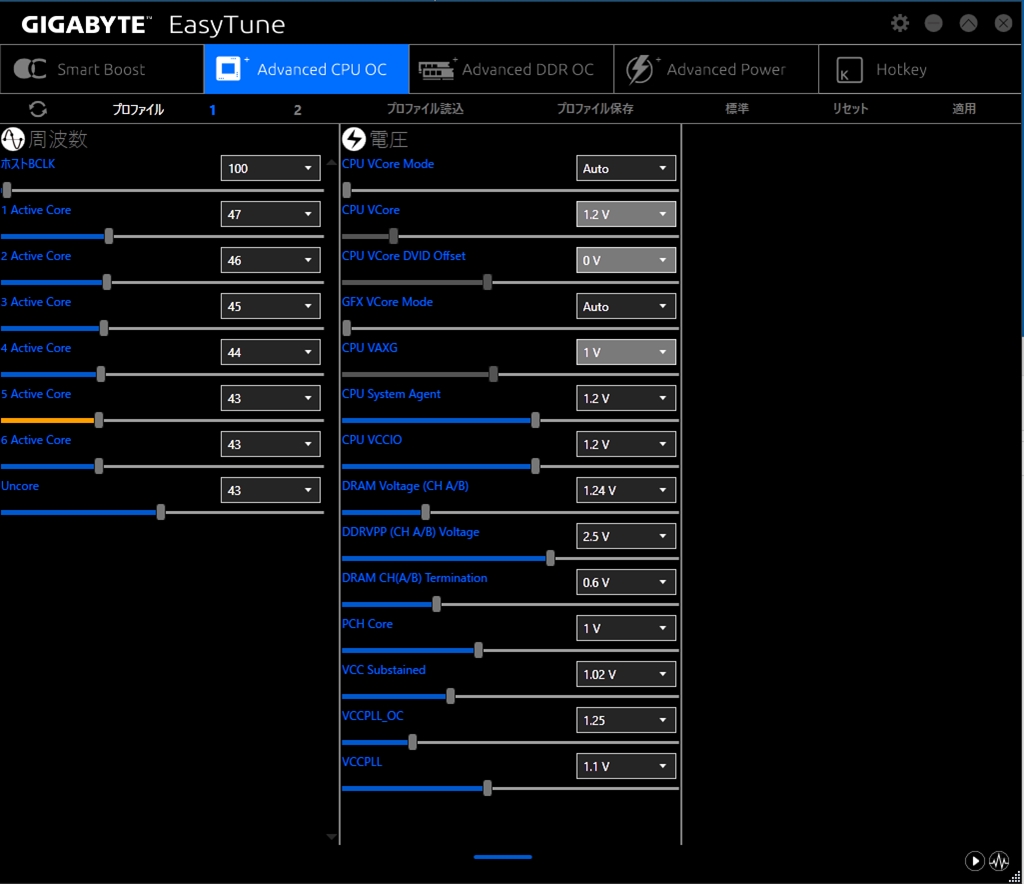
Task: Click the DRAM Voltage (CH A/B) label
Action: 406,486
